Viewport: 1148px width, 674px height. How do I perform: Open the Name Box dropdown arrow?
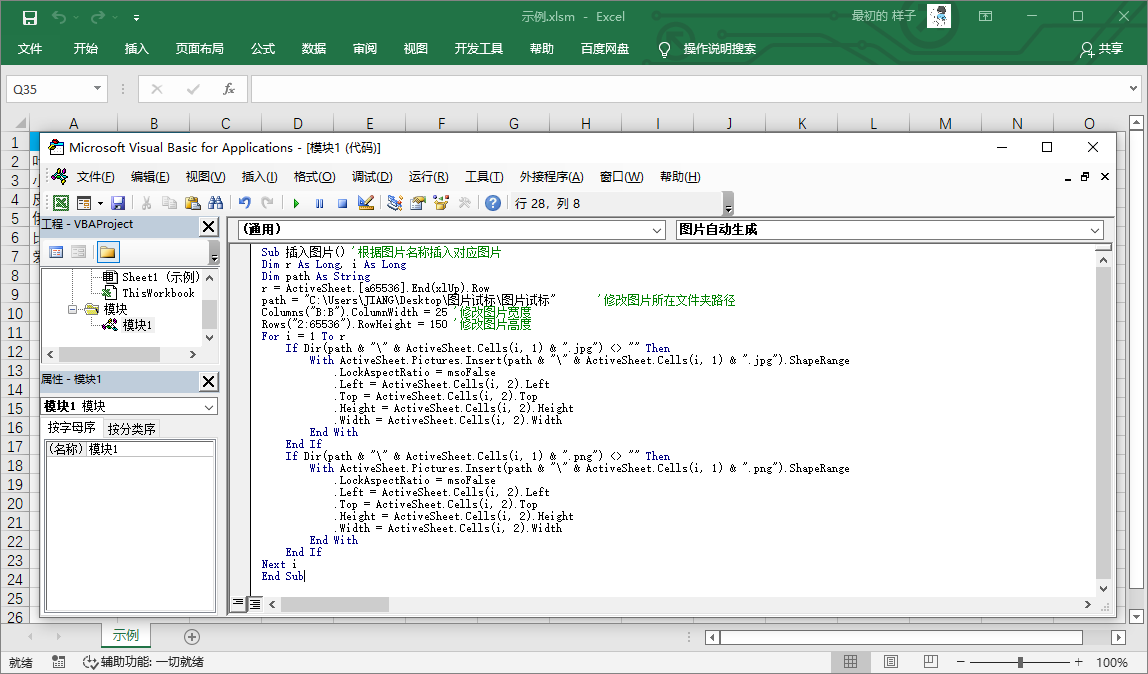point(97,89)
